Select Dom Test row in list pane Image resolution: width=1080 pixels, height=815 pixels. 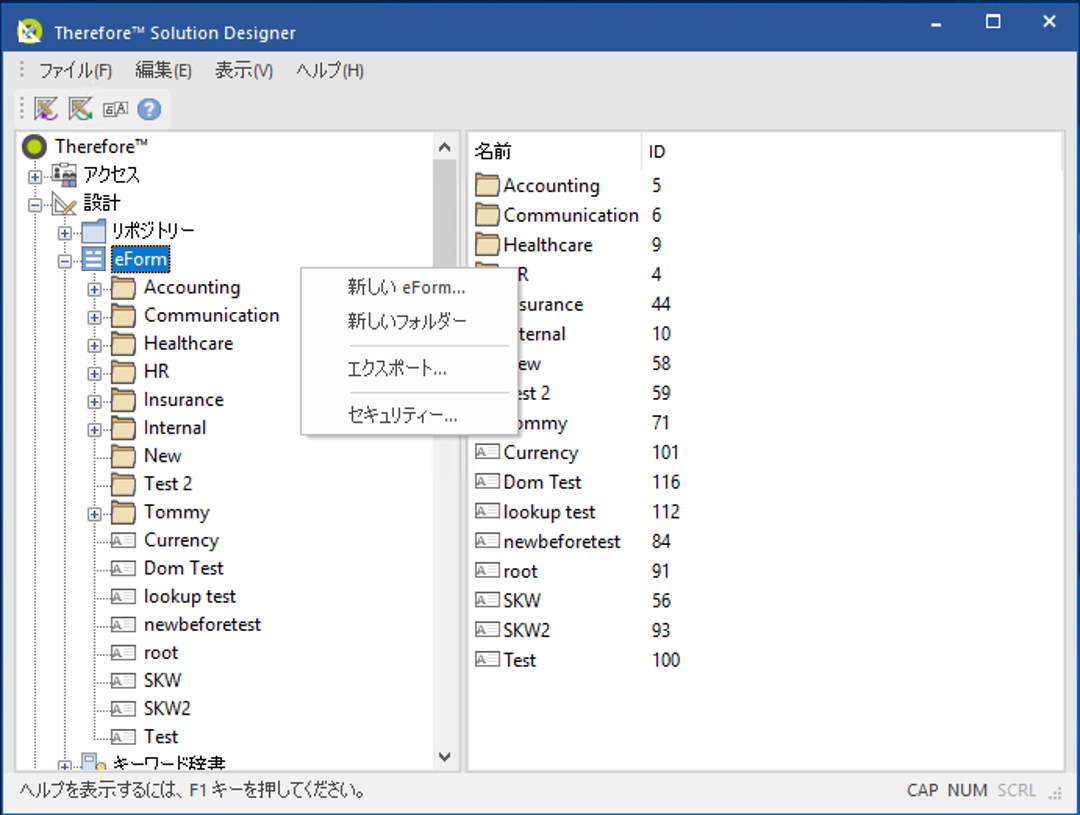pos(542,482)
